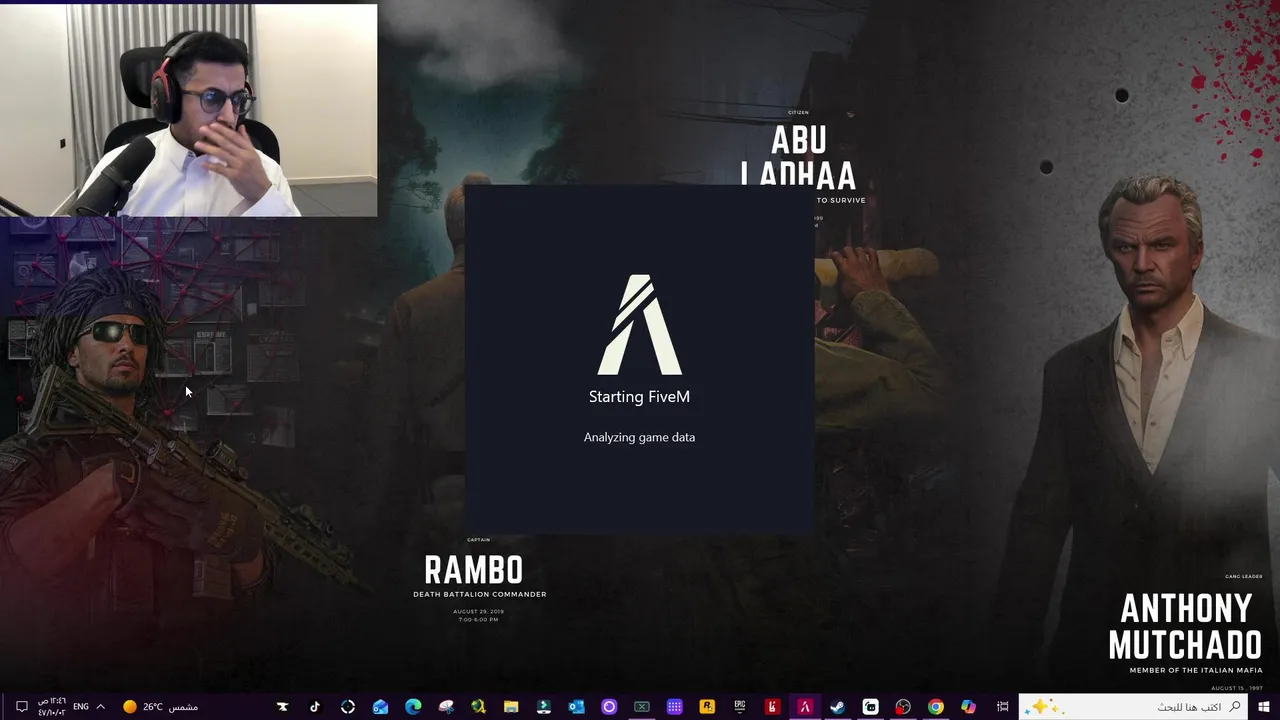Open OBS Studio from the taskbar
This screenshot has height=720, width=1280.
pyautogui.click(x=903, y=706)
